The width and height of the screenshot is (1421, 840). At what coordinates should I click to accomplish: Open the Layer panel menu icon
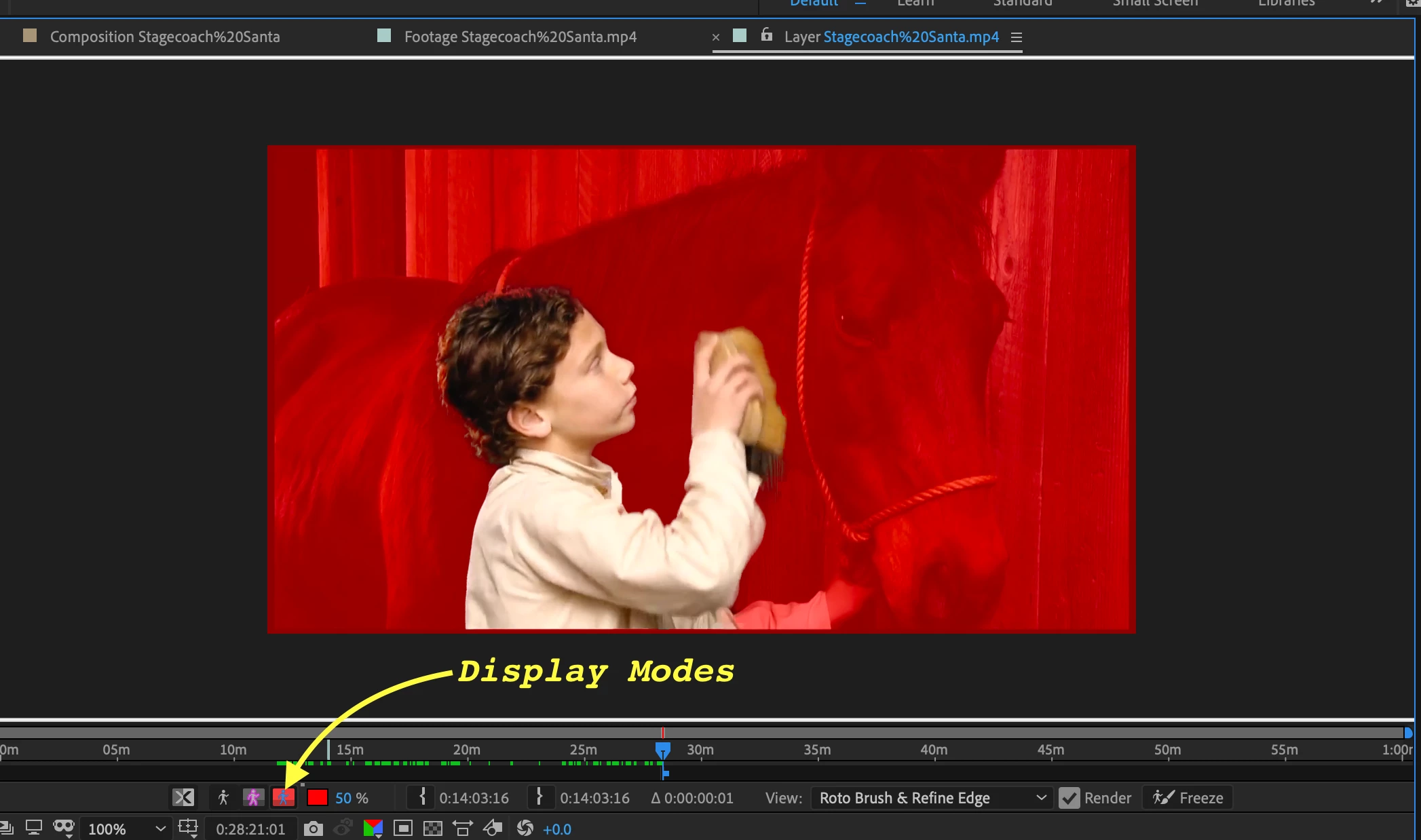[1016, 37]
